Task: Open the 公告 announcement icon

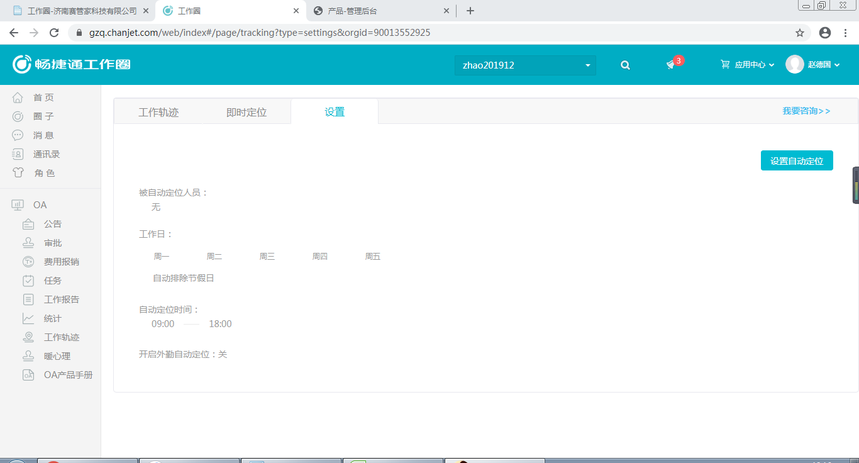Action: [x=28, y=224]
